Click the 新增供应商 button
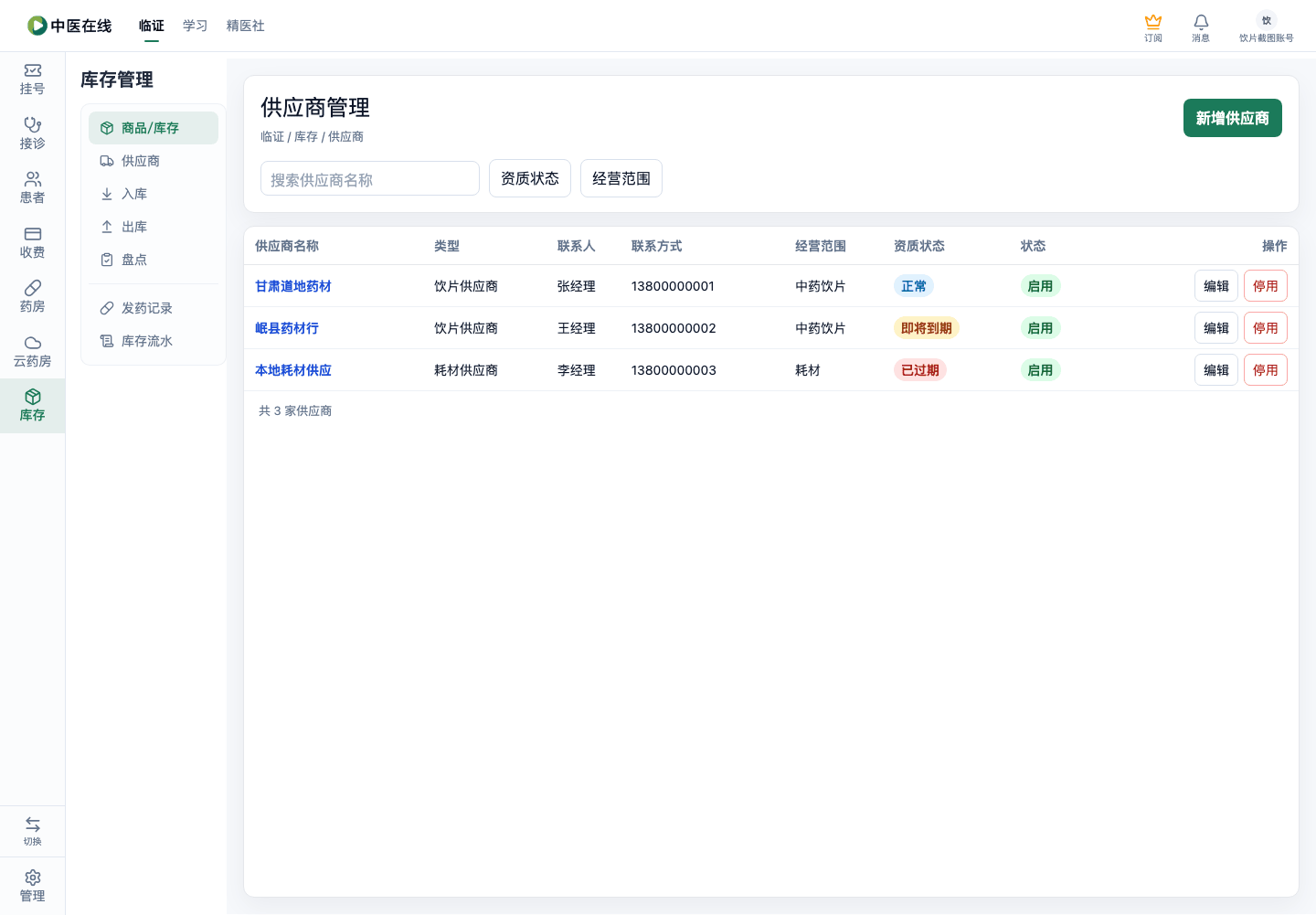Image resolution: width=1316 pixels, height=915 pixels. click(x=1233, y=118)
